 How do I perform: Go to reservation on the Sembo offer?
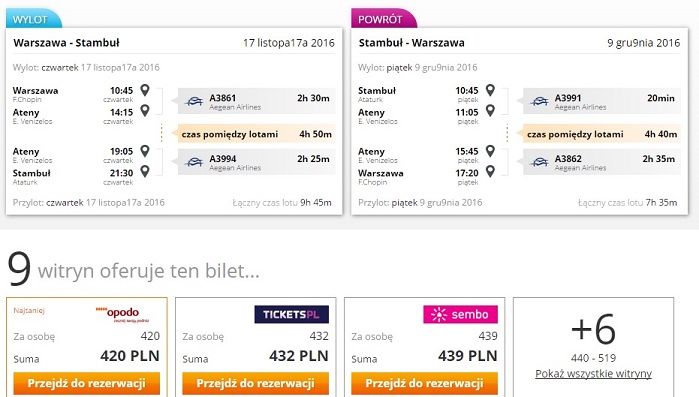(424, 383)
